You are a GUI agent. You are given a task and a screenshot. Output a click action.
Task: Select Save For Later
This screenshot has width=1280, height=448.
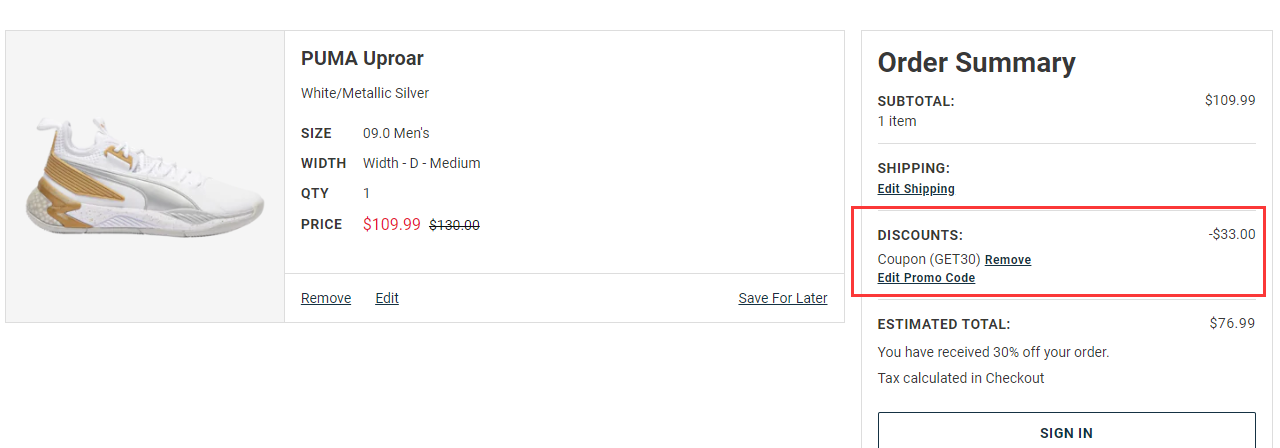782,298
